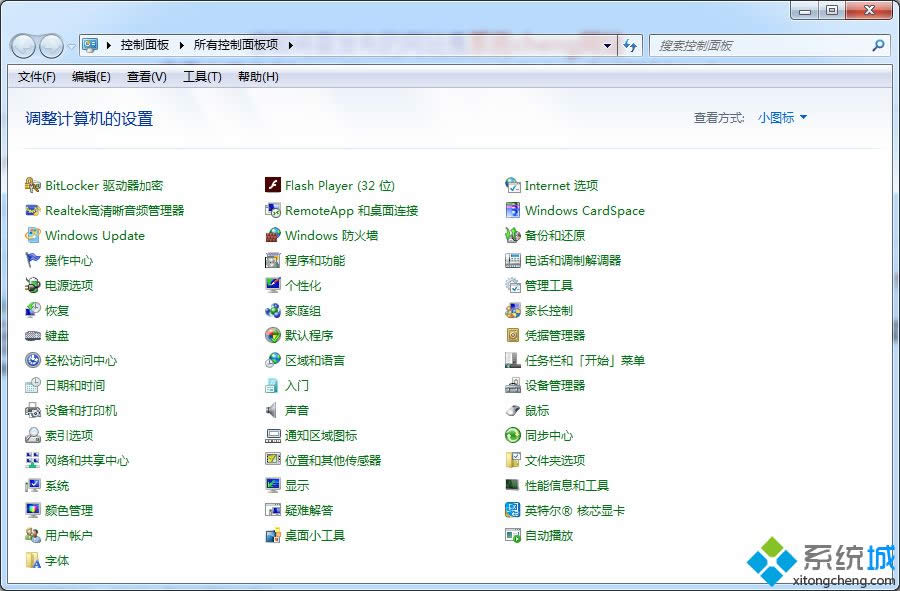900x591 pixels.
Task: Click the 网络和共享中心 icon
Action: [33, 460]
